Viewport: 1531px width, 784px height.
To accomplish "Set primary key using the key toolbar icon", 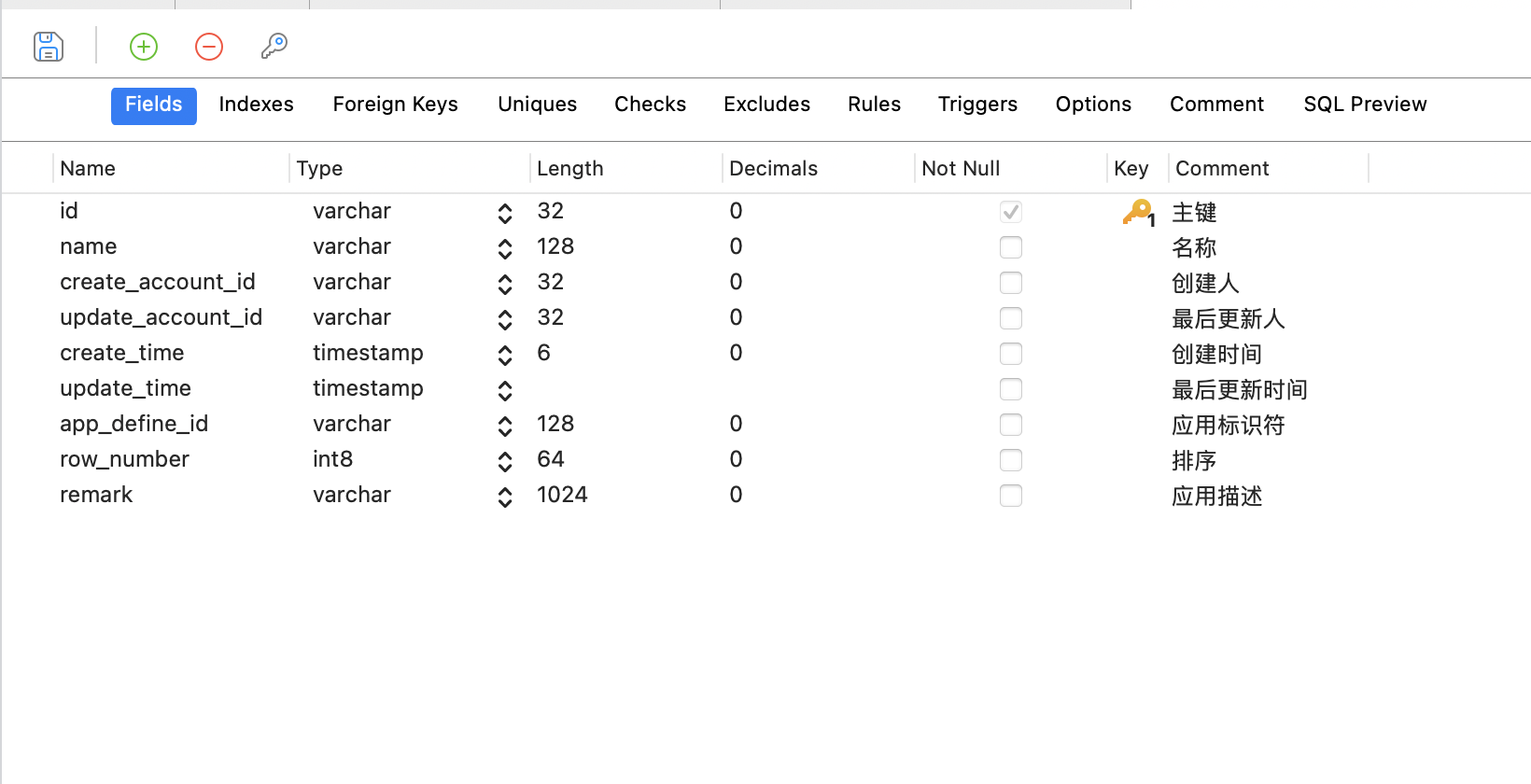I will (x=274, y=46).
